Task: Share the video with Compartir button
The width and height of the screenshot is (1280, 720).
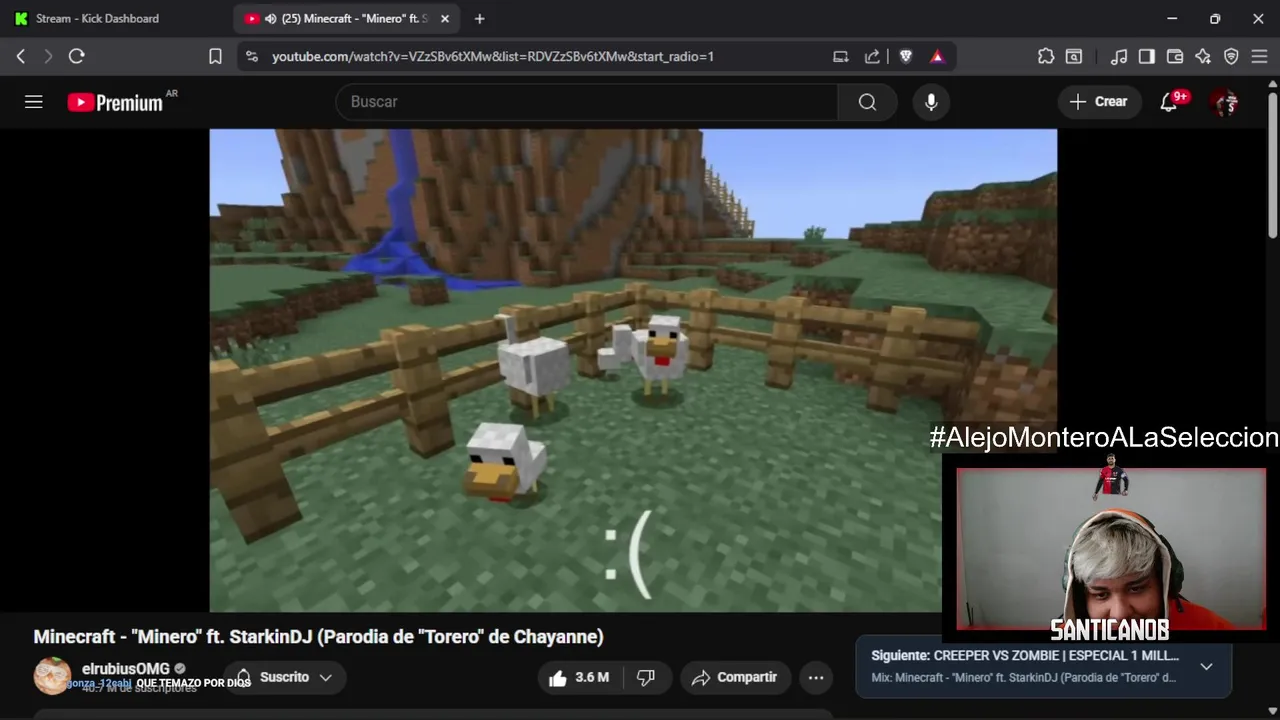Action: 735,678
